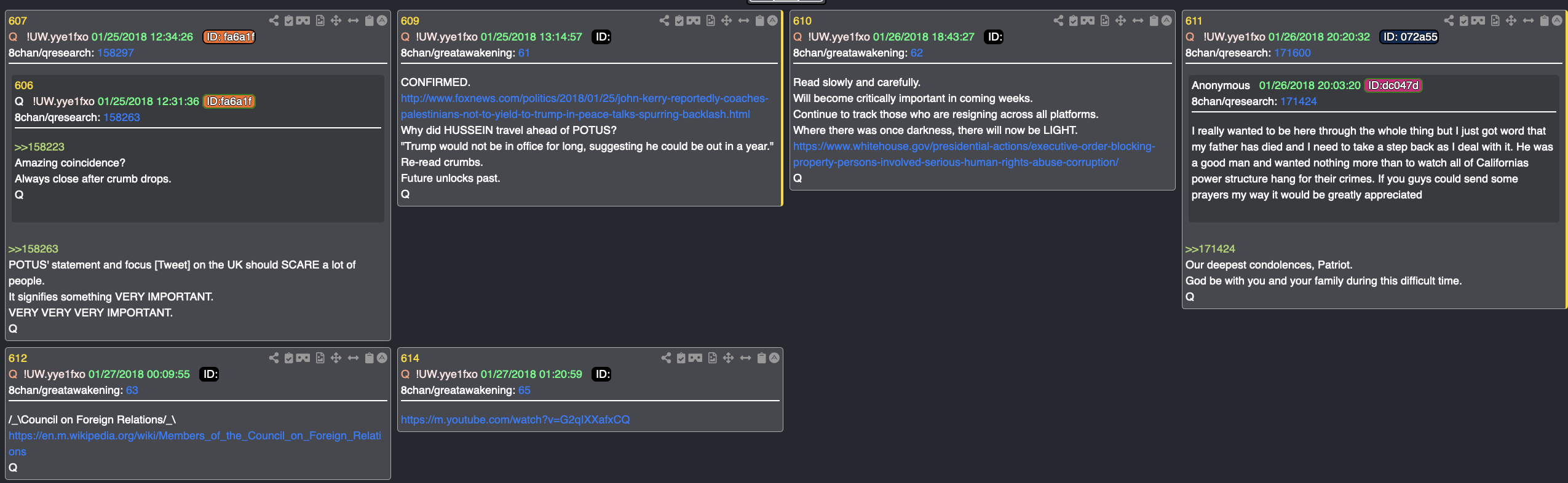The height and width of the screenshot is (483, 1568).
Task: Click the >>158263 reply reference in post 607
Action: coord(33,249)
